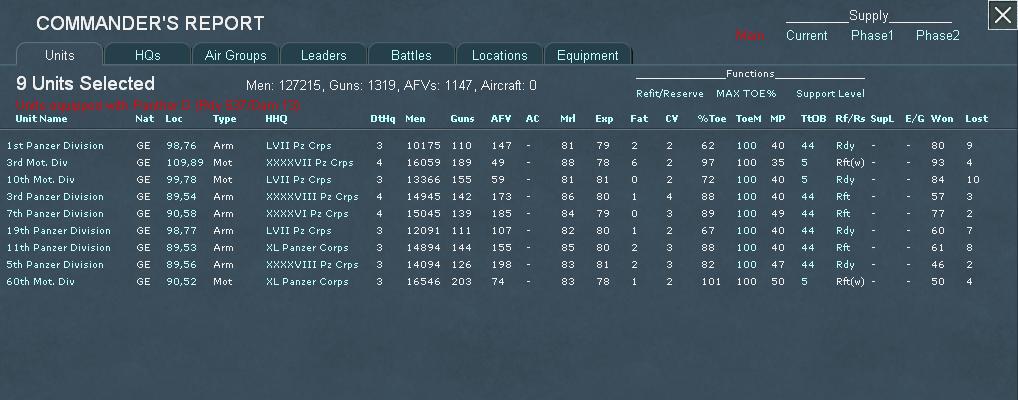Click ToeM value for 11th Panzer Division
The width and height of the screenshot is (1018, 400).
(x=747, y=247)
